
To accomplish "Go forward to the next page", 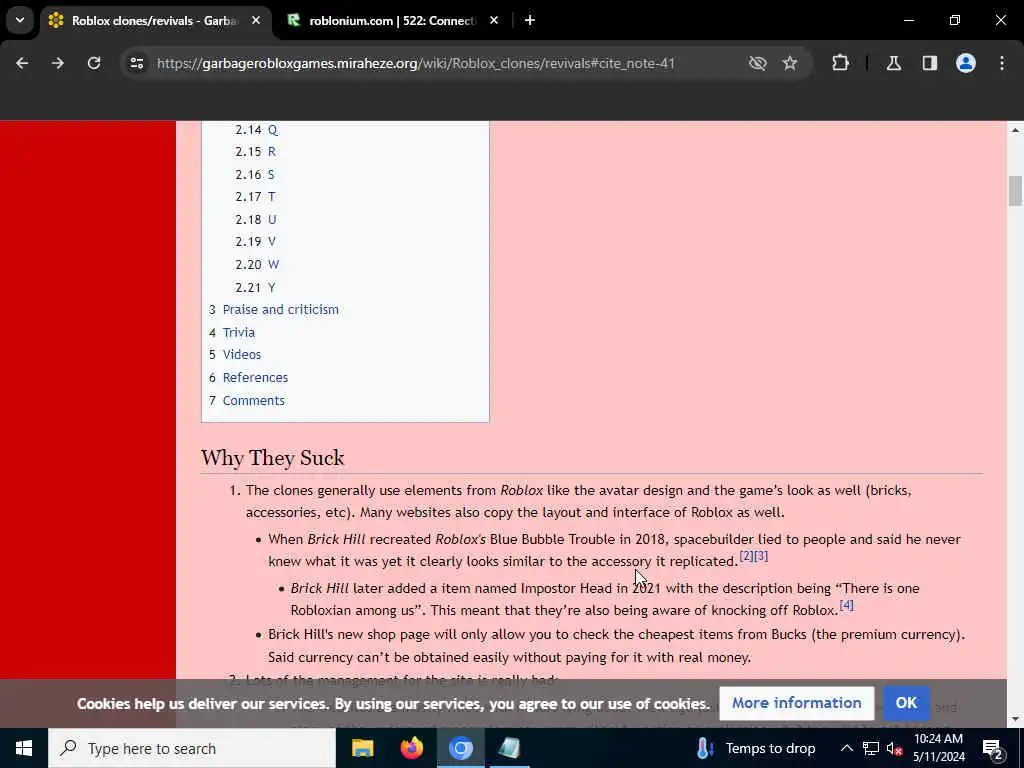I will (x=58, y=63).
